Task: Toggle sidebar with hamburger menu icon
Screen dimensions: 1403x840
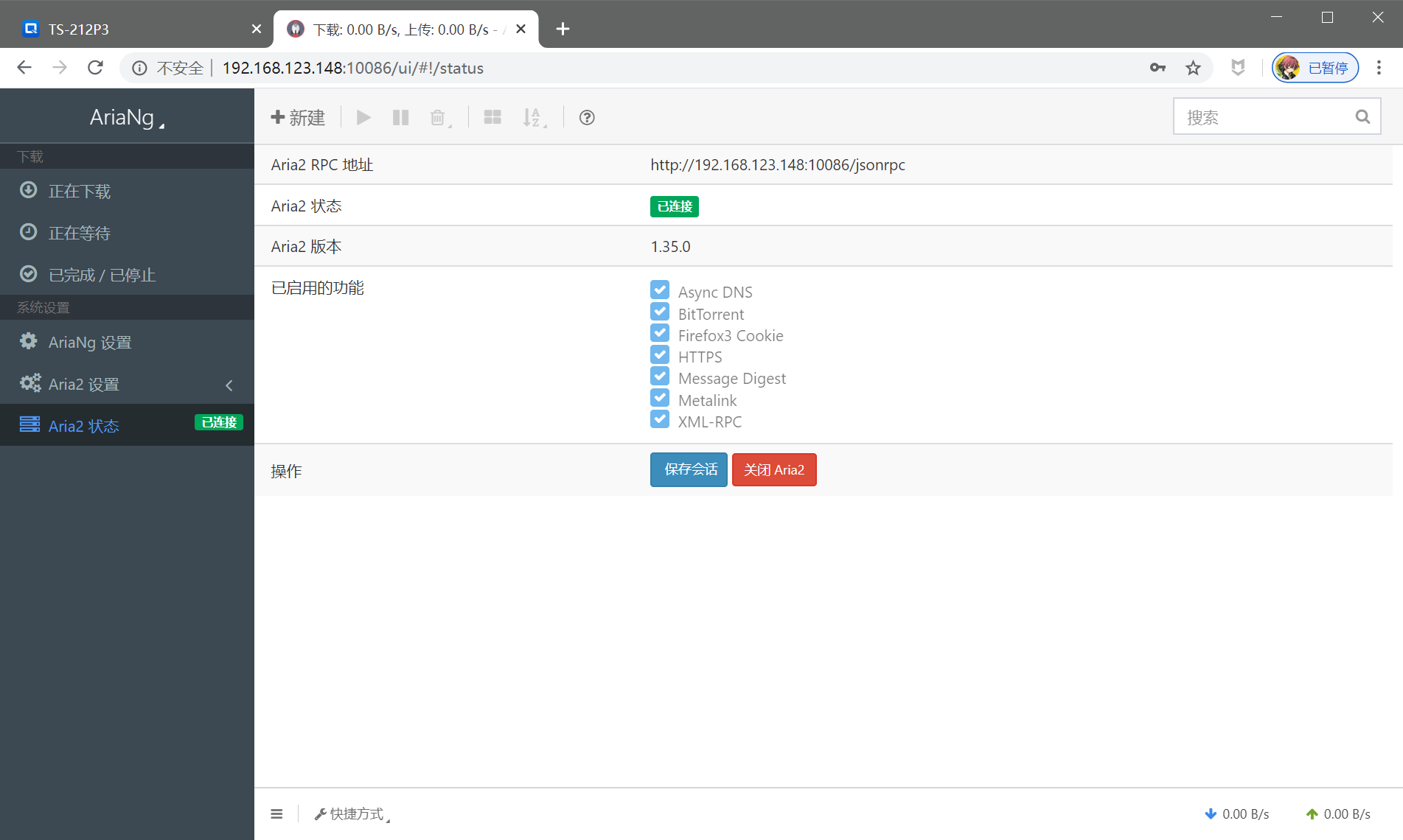Action: click(x=276, y=813)
